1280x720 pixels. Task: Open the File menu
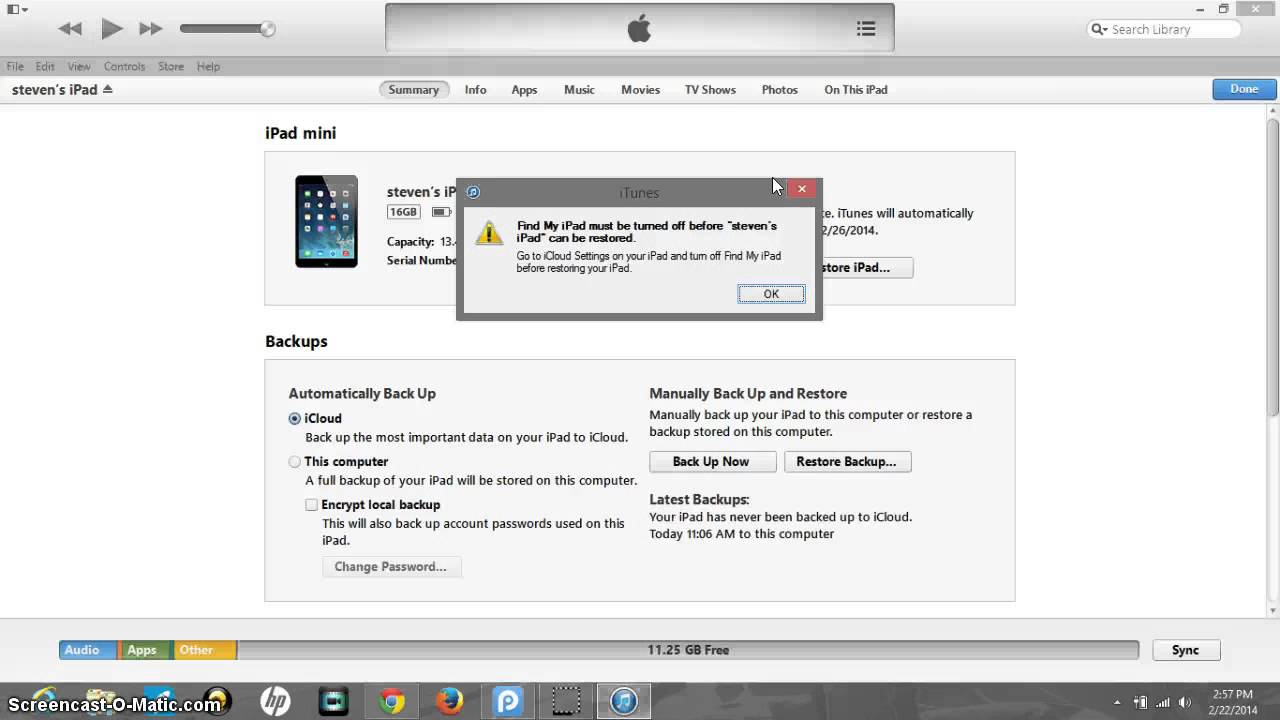point(15,66)
